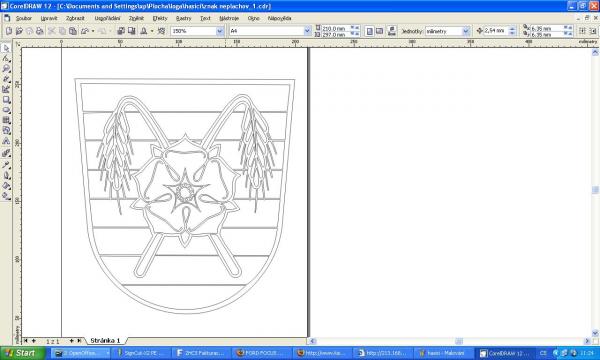Select the Pick tool in toolbox
Viewport: 600px width, 360px height.
tap(6, 48)
